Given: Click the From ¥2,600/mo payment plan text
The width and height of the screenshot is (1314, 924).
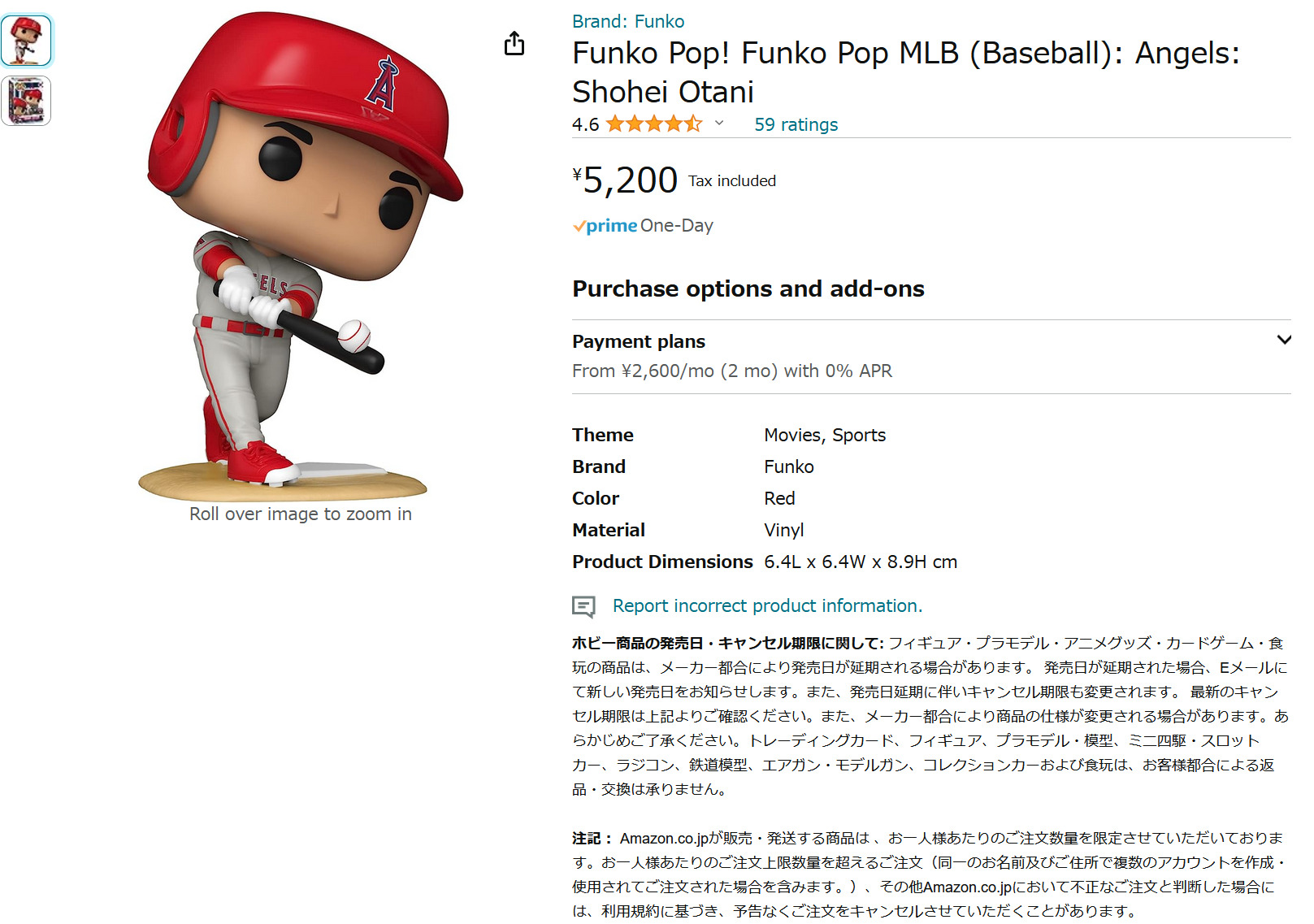Looking at the screenshot, I should pyautogui.click(x=732, y=371).
